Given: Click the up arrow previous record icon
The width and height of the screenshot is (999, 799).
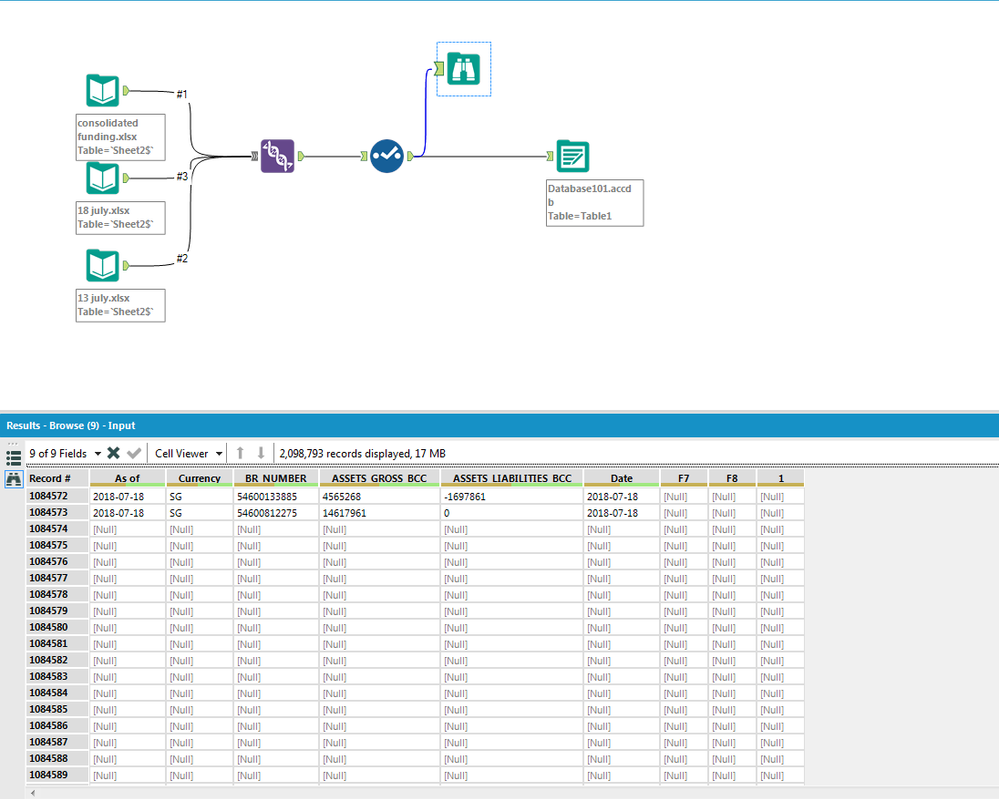Looking at the screenshot, I should point(240,453).
